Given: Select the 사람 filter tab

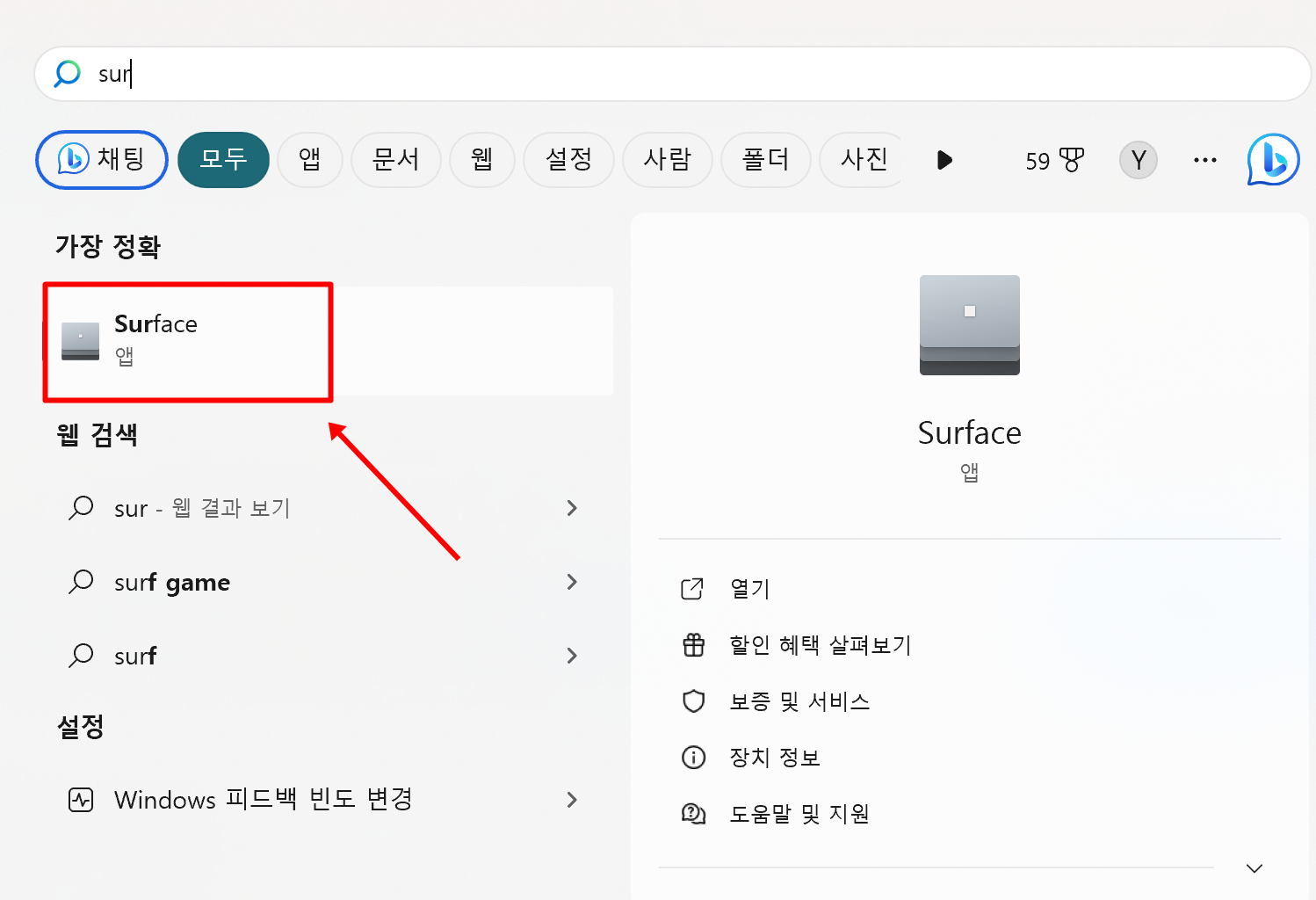Looking at the screenshot, I should (667, 159).
